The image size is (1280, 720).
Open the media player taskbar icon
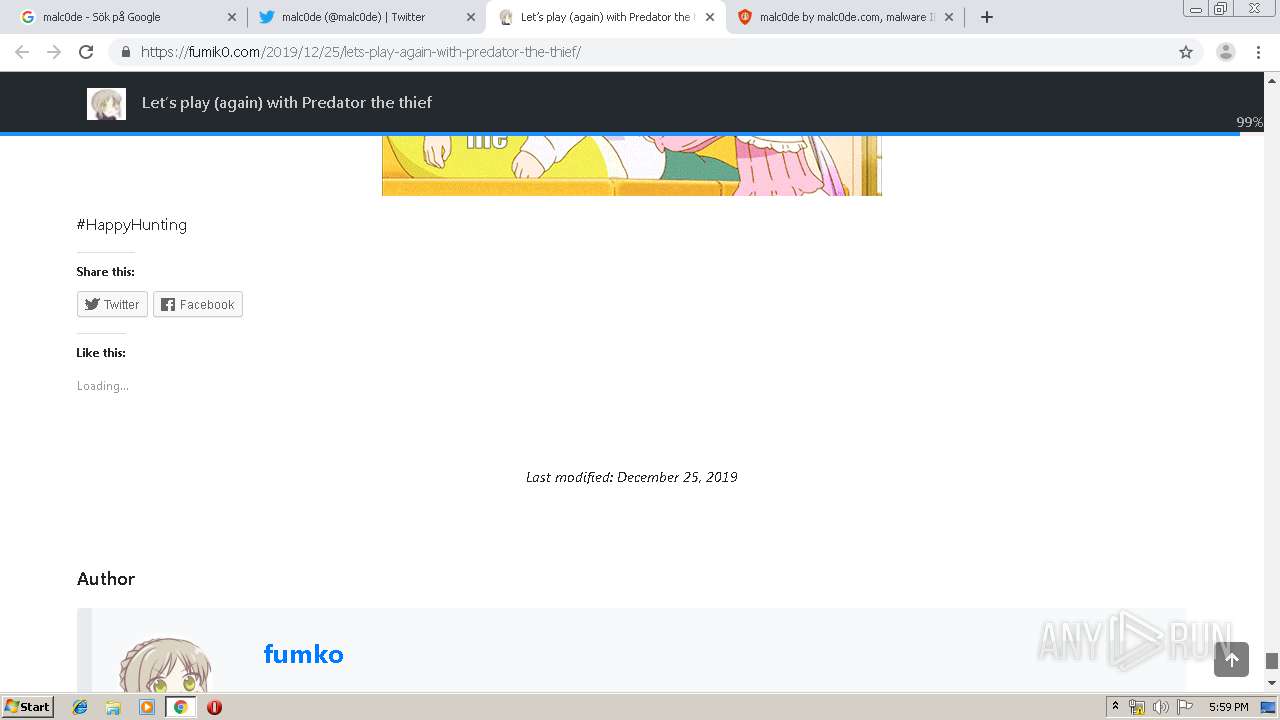tap(147, 707)
